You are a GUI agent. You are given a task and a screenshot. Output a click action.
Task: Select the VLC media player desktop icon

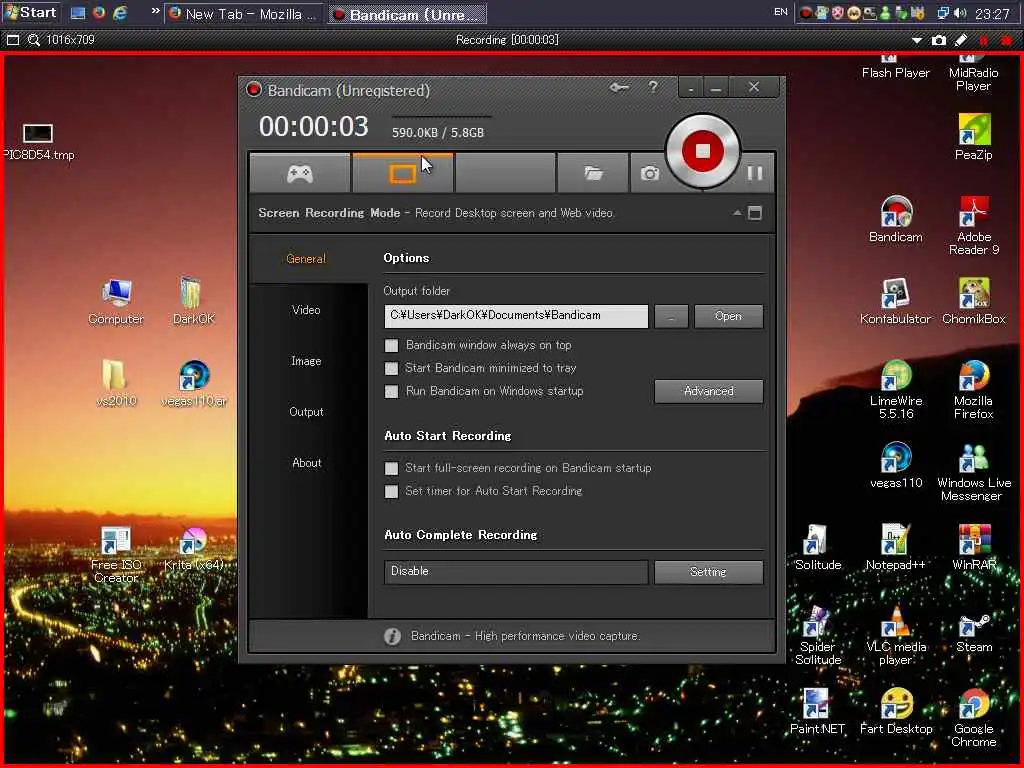coord(896,635)
